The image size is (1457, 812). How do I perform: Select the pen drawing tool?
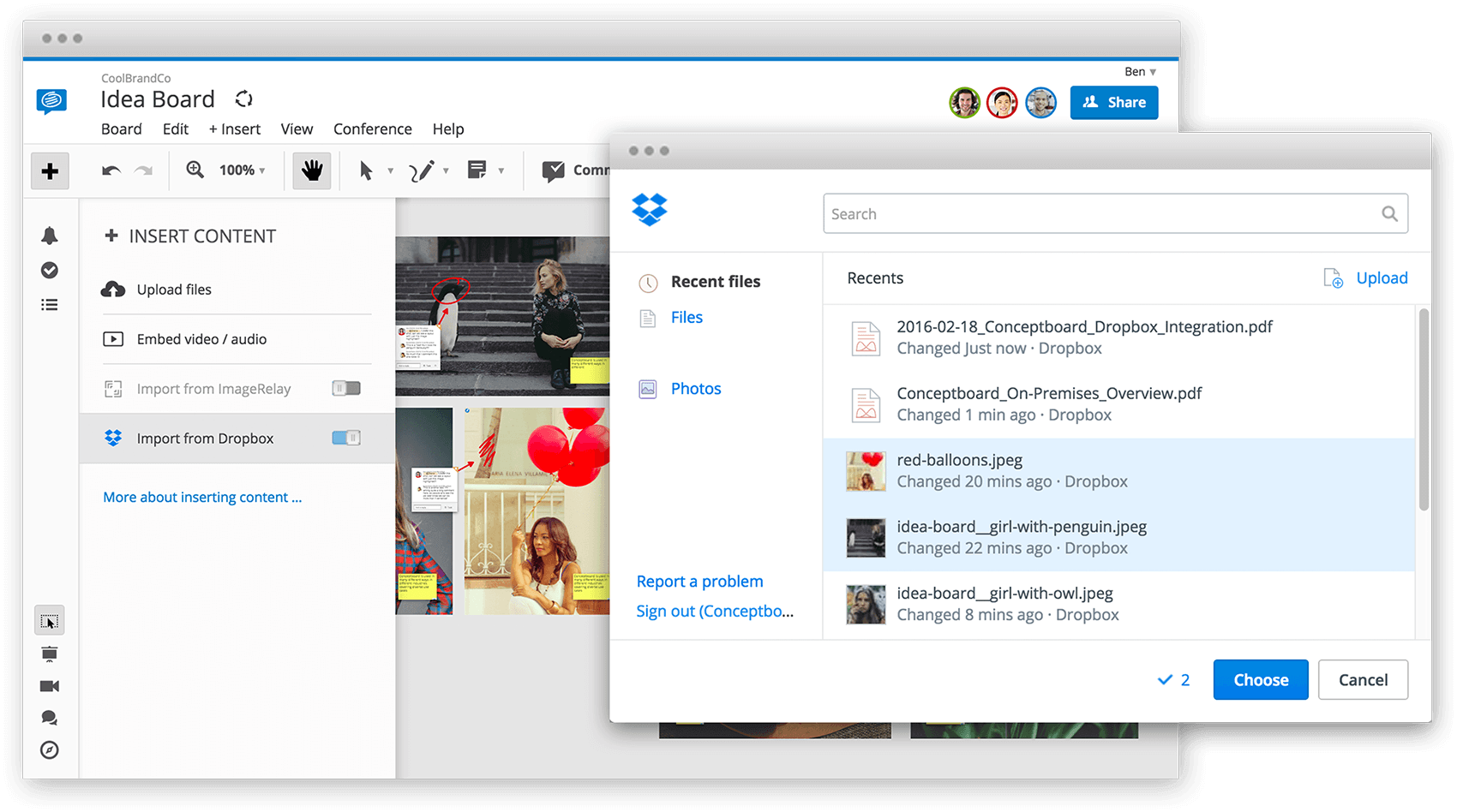click(422, 170)
